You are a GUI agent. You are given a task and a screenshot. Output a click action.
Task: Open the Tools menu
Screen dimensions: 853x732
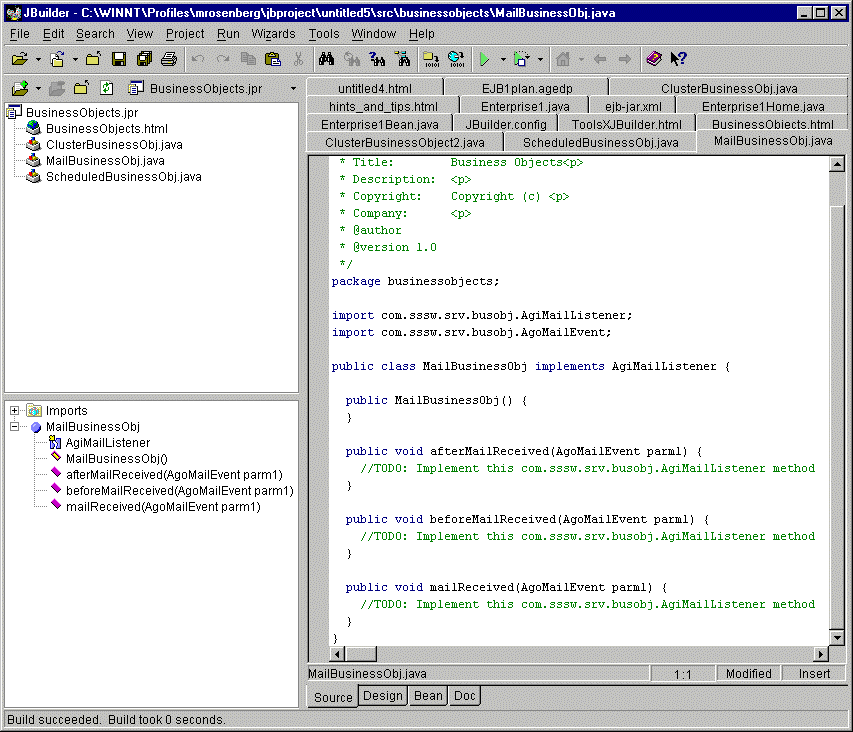tap(324, 34)
